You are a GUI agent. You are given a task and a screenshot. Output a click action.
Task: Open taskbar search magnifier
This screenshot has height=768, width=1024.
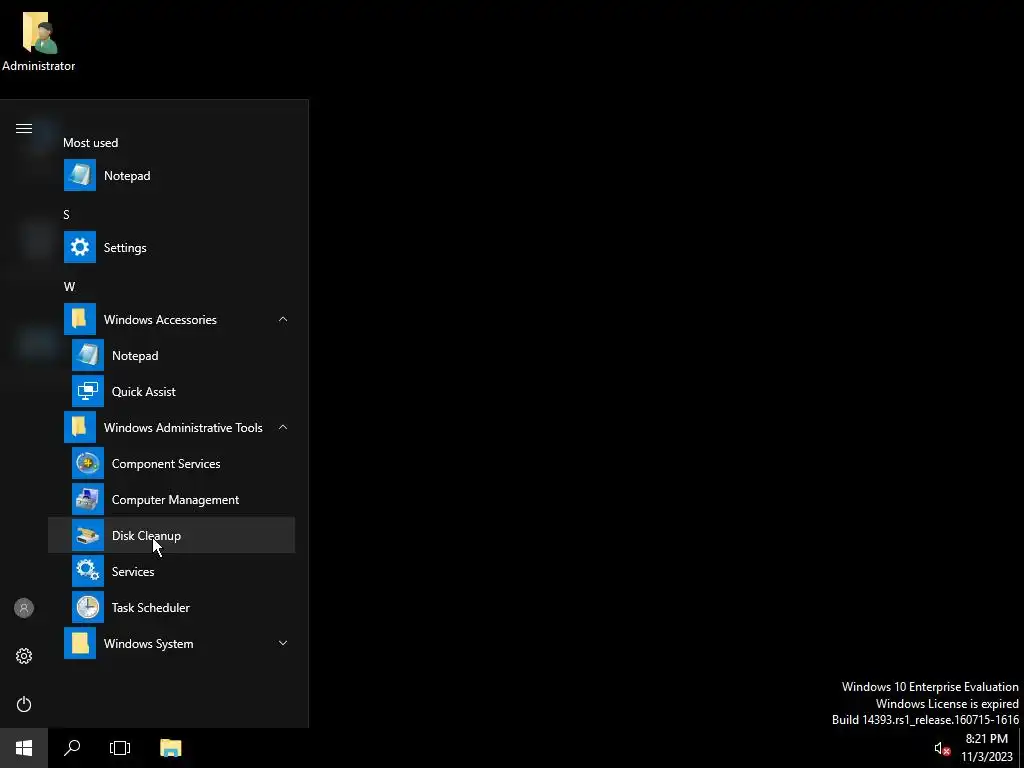72,748
